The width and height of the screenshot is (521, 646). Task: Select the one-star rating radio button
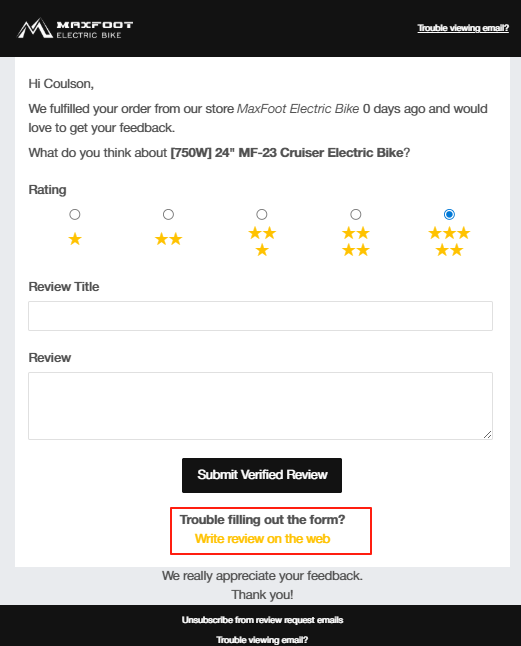(75, 214)
